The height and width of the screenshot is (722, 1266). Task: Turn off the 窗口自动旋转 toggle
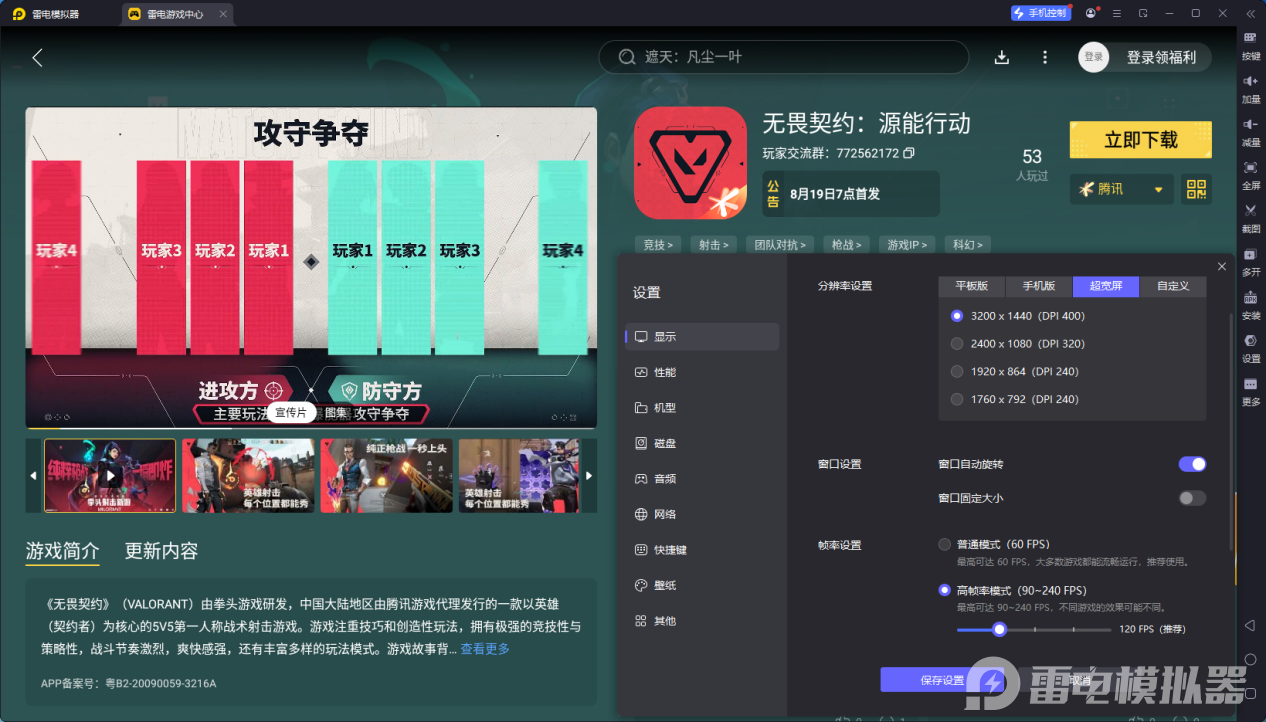pyautogui.click(x=1192, y=464)
